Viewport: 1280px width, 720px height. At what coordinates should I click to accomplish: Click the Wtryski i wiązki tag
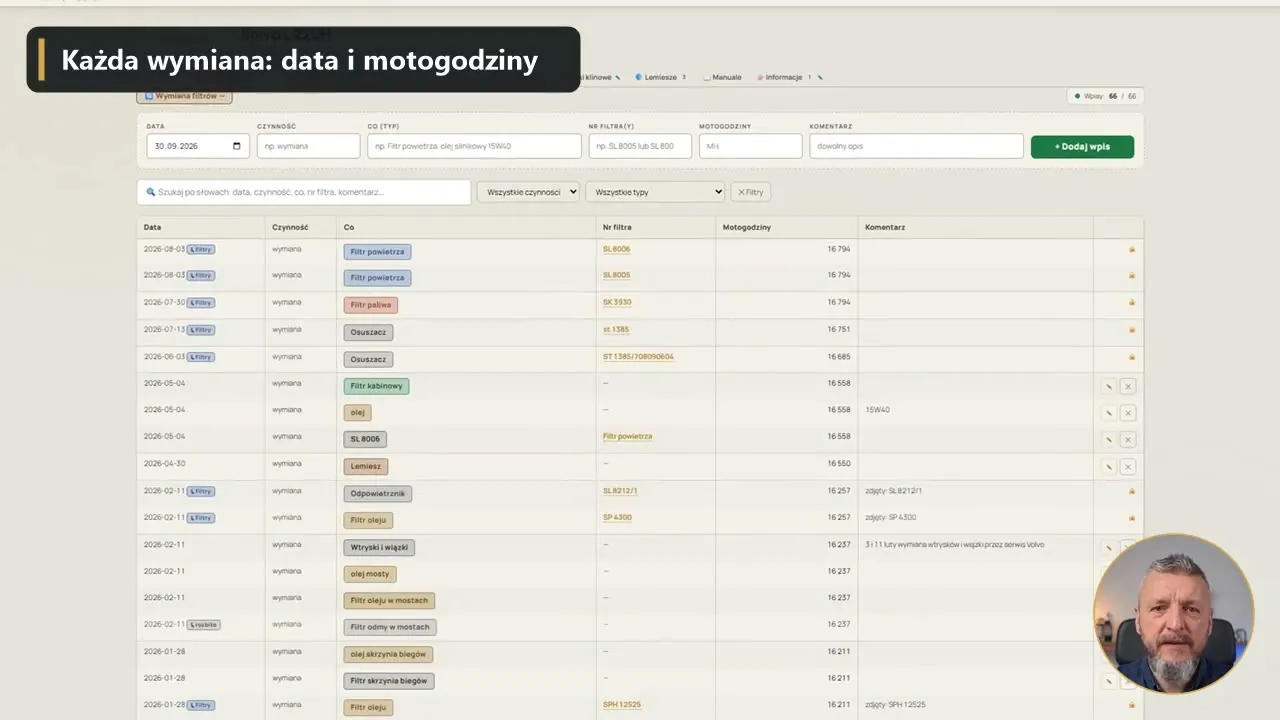pyautogui.click(x=379, y=548)
